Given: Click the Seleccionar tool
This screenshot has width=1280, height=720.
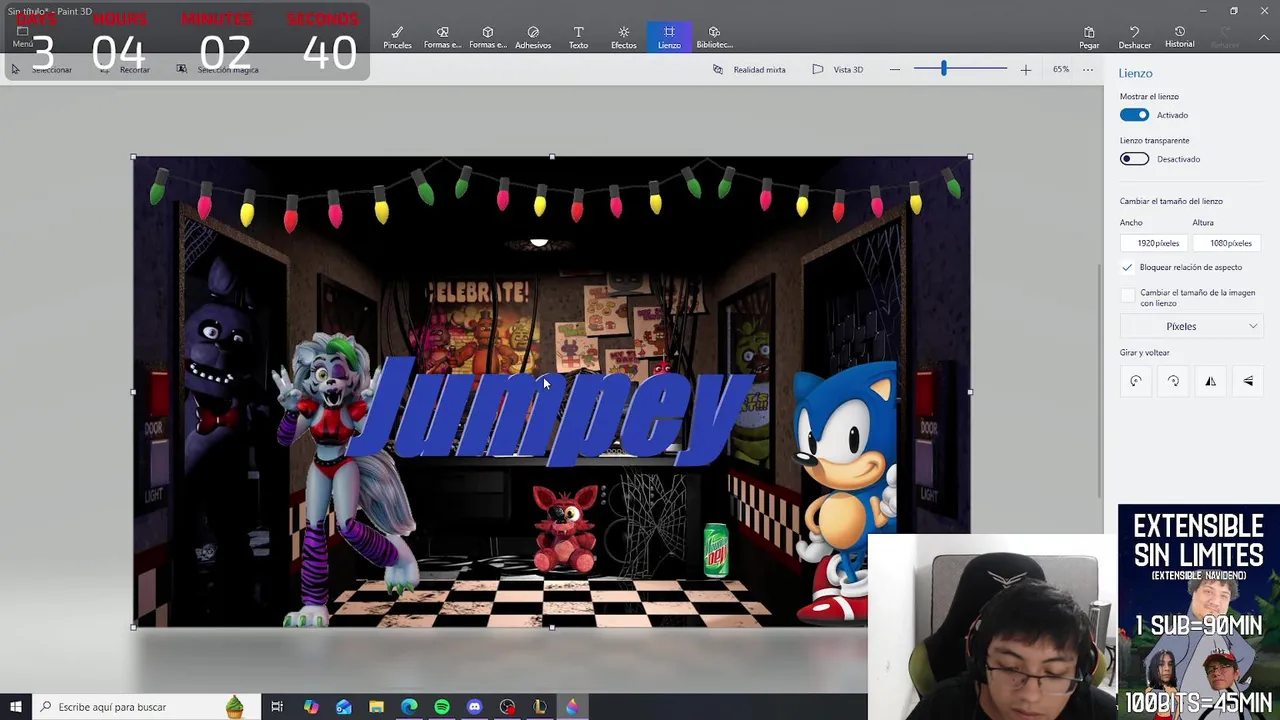Looking at the screenshot, I should point(42,70).
